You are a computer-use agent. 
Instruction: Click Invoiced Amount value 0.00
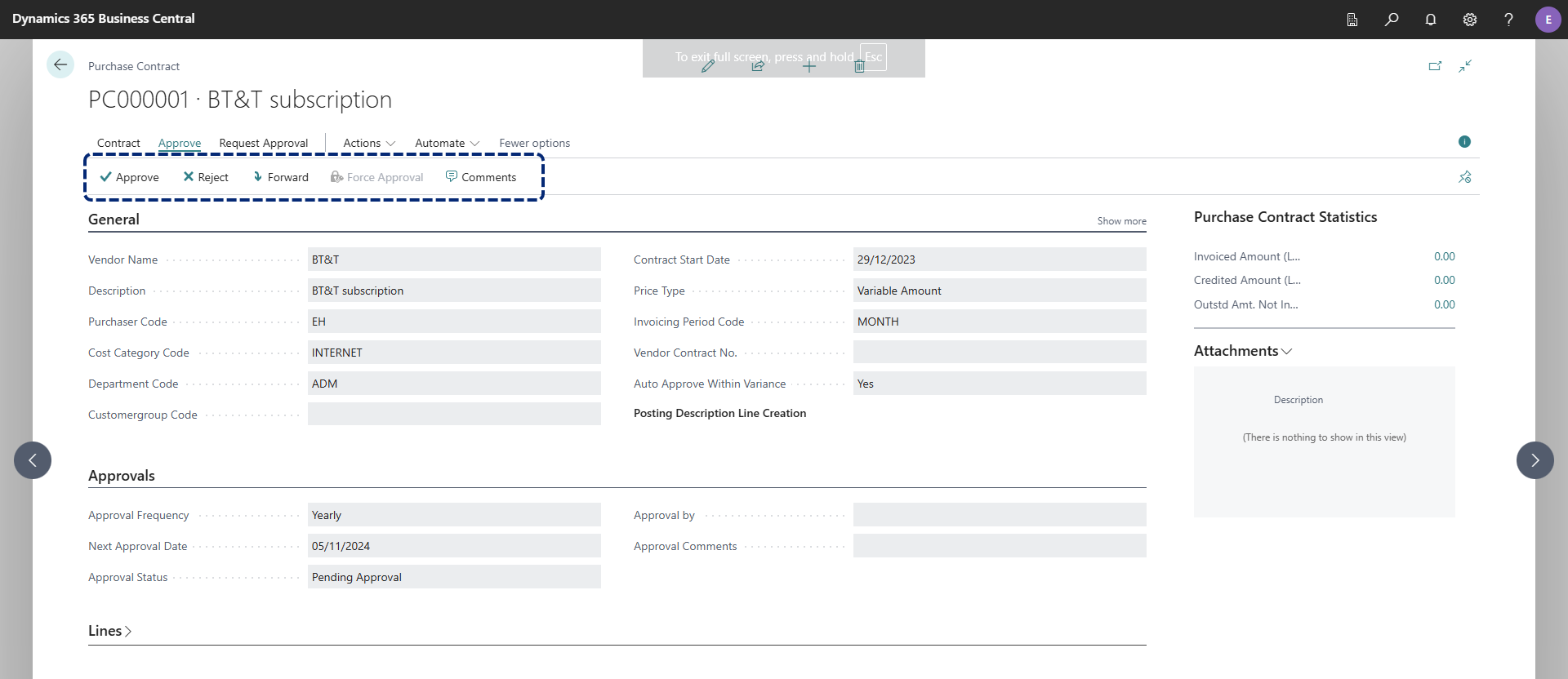click(1444, 256)
